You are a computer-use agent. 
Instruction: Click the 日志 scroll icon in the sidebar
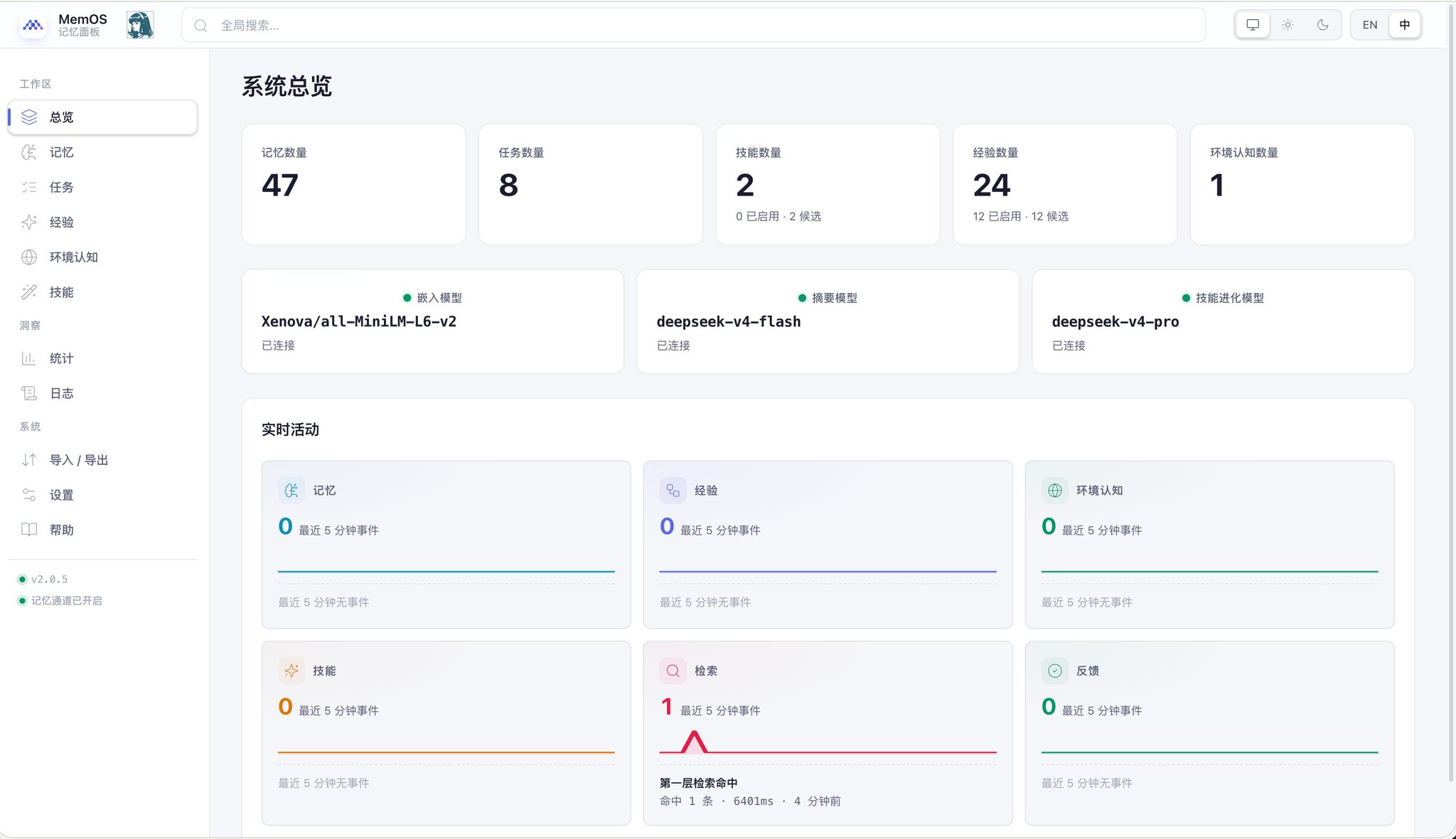coord(29,393)
